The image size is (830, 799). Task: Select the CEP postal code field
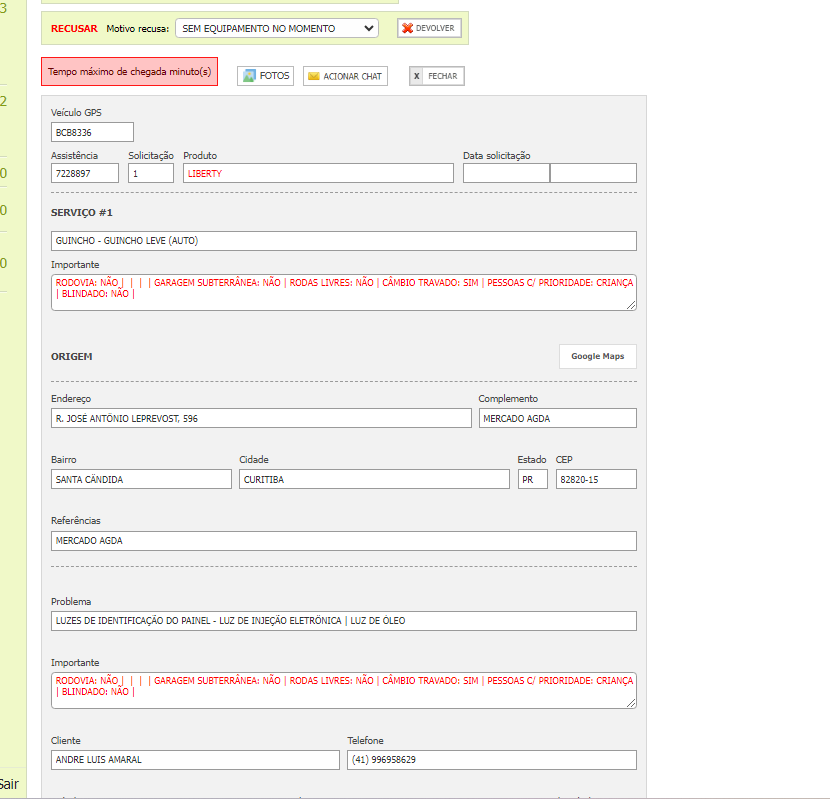[595, 479]
